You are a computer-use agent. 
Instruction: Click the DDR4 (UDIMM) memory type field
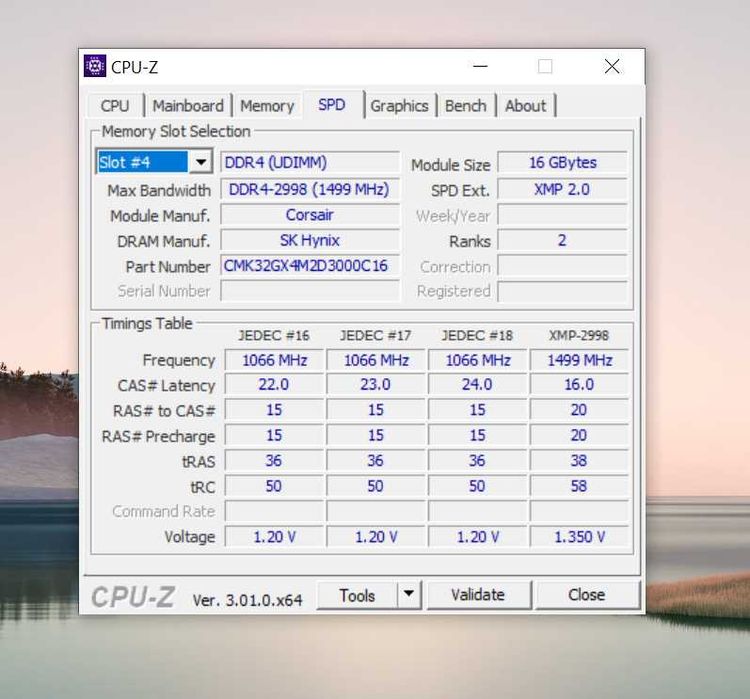click(x=309, y=162)
